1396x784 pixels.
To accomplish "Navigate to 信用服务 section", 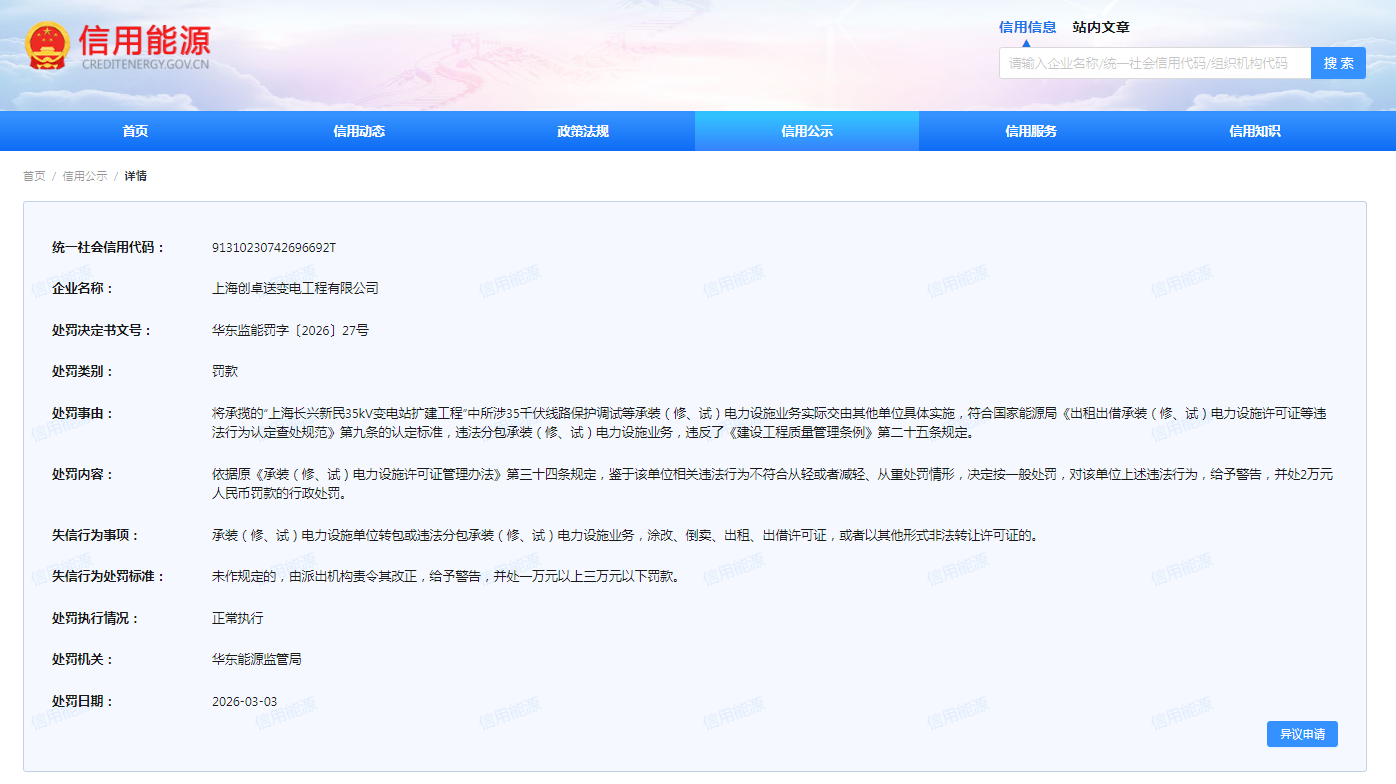I will pos(1030,130).
